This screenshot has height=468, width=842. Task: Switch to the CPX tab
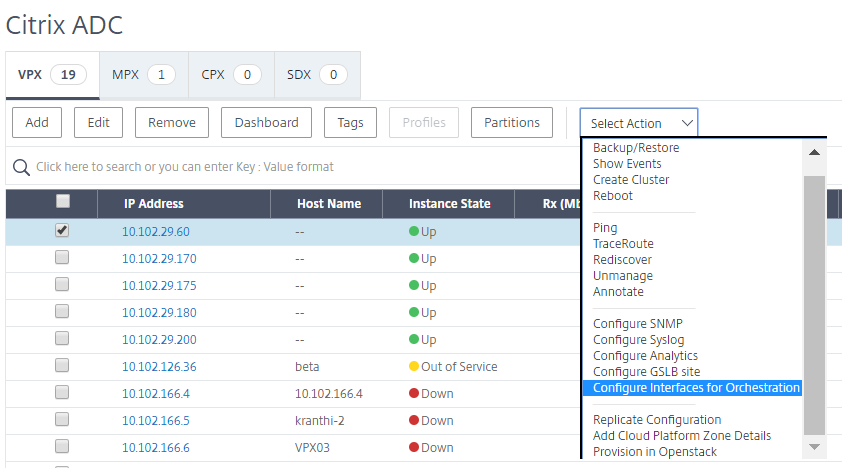(x=231, y=75)
